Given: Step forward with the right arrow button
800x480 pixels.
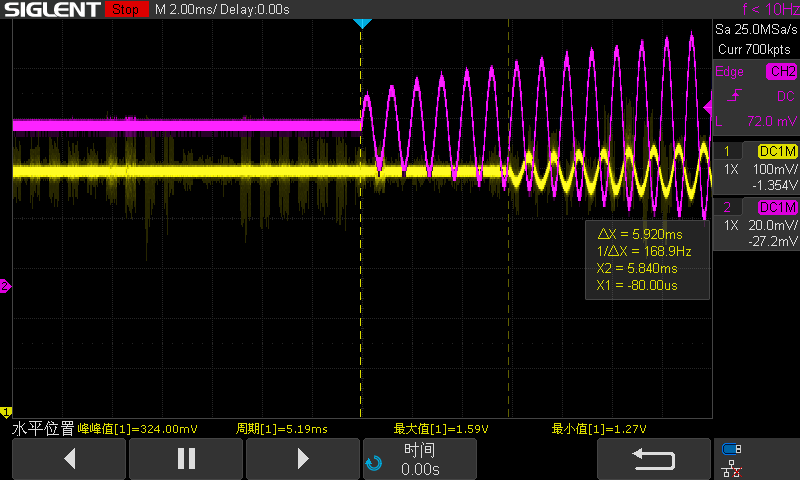Looking at the screenshot, I should tap(303, 459).
